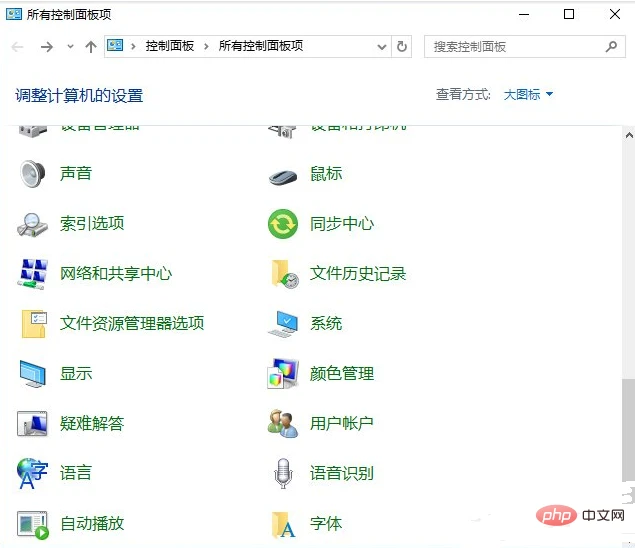635x548 pixels.
Task: Open the 网络和共享中心 icon
Action: (32, 274)
